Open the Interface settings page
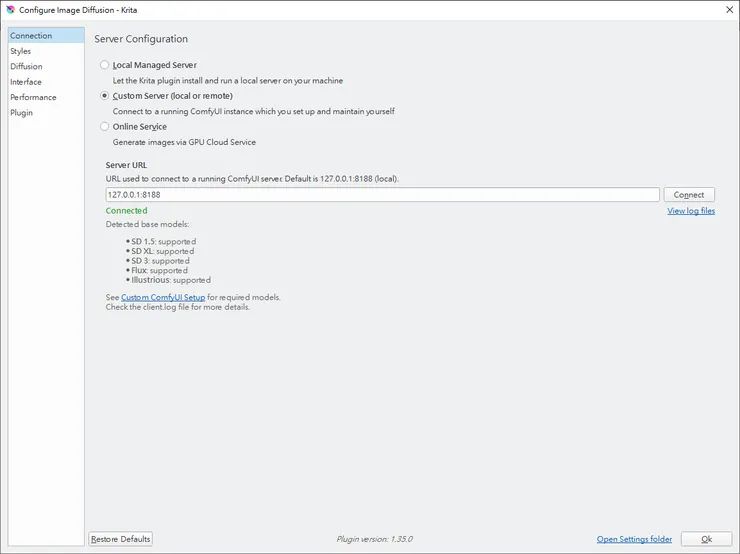The height and width of the screenshot is (554, 740). [26, 82]
